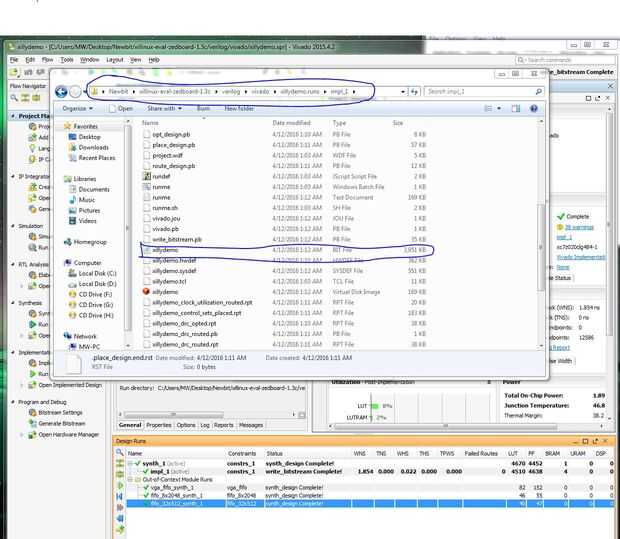Sort files by Date modified column
The width and height of the screenshot is (620, 539).
tap(291, 123)
